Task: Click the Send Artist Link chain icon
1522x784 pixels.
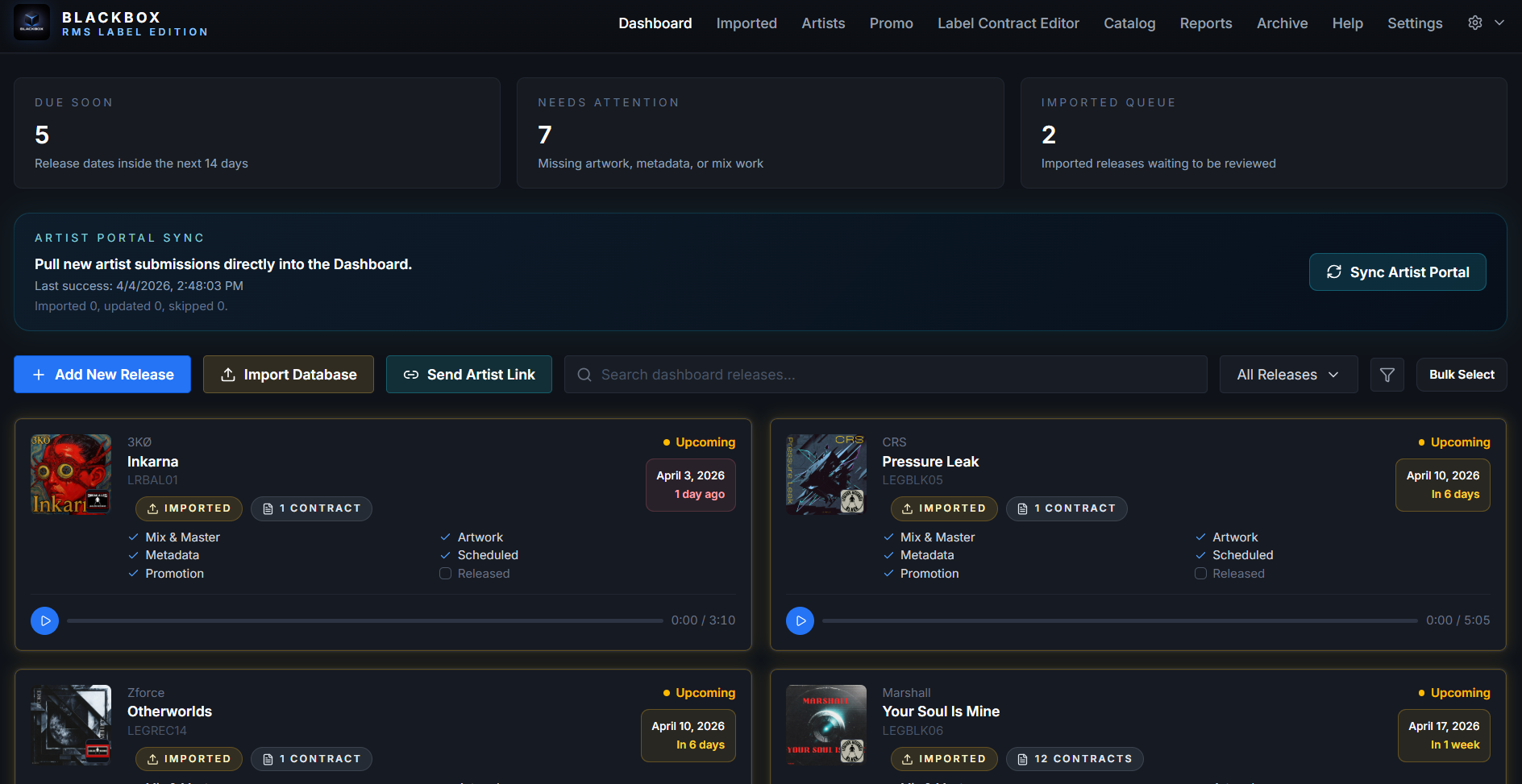Action: point(411,374)
